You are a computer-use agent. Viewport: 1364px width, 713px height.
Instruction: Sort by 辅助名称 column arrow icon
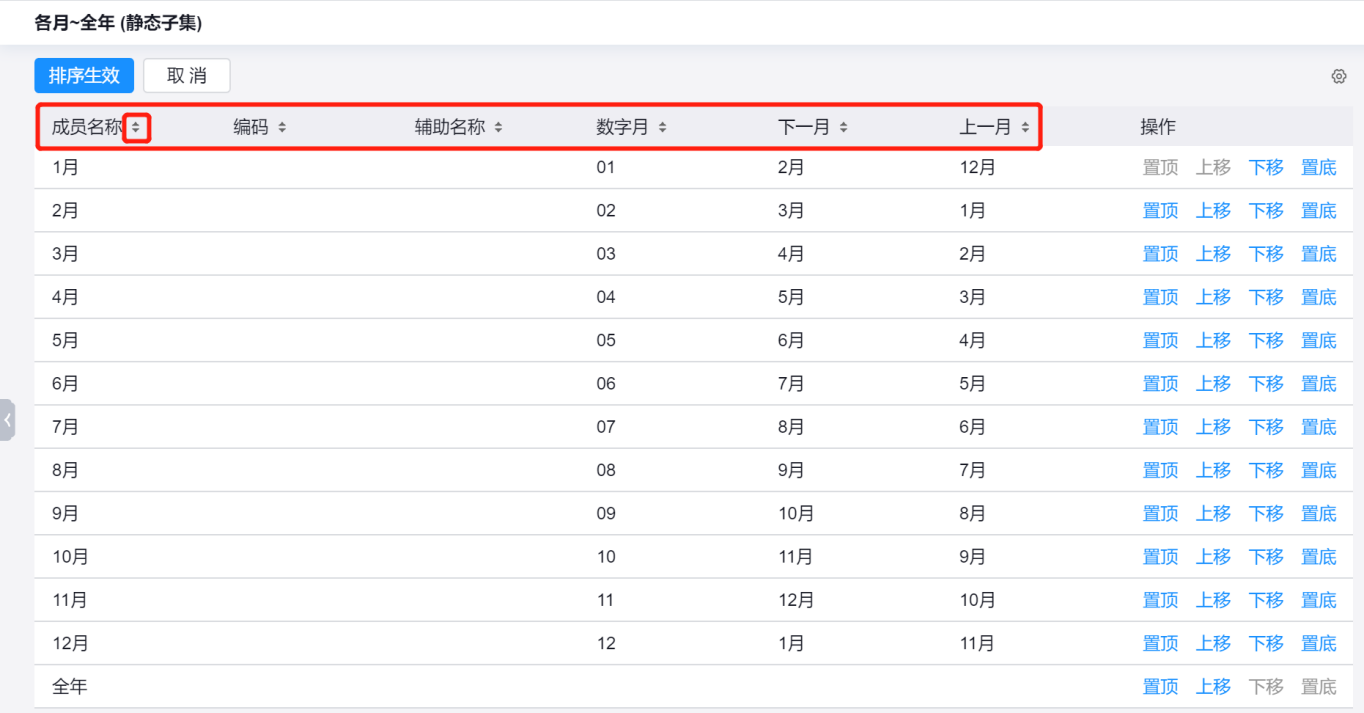tap(498, 128)
